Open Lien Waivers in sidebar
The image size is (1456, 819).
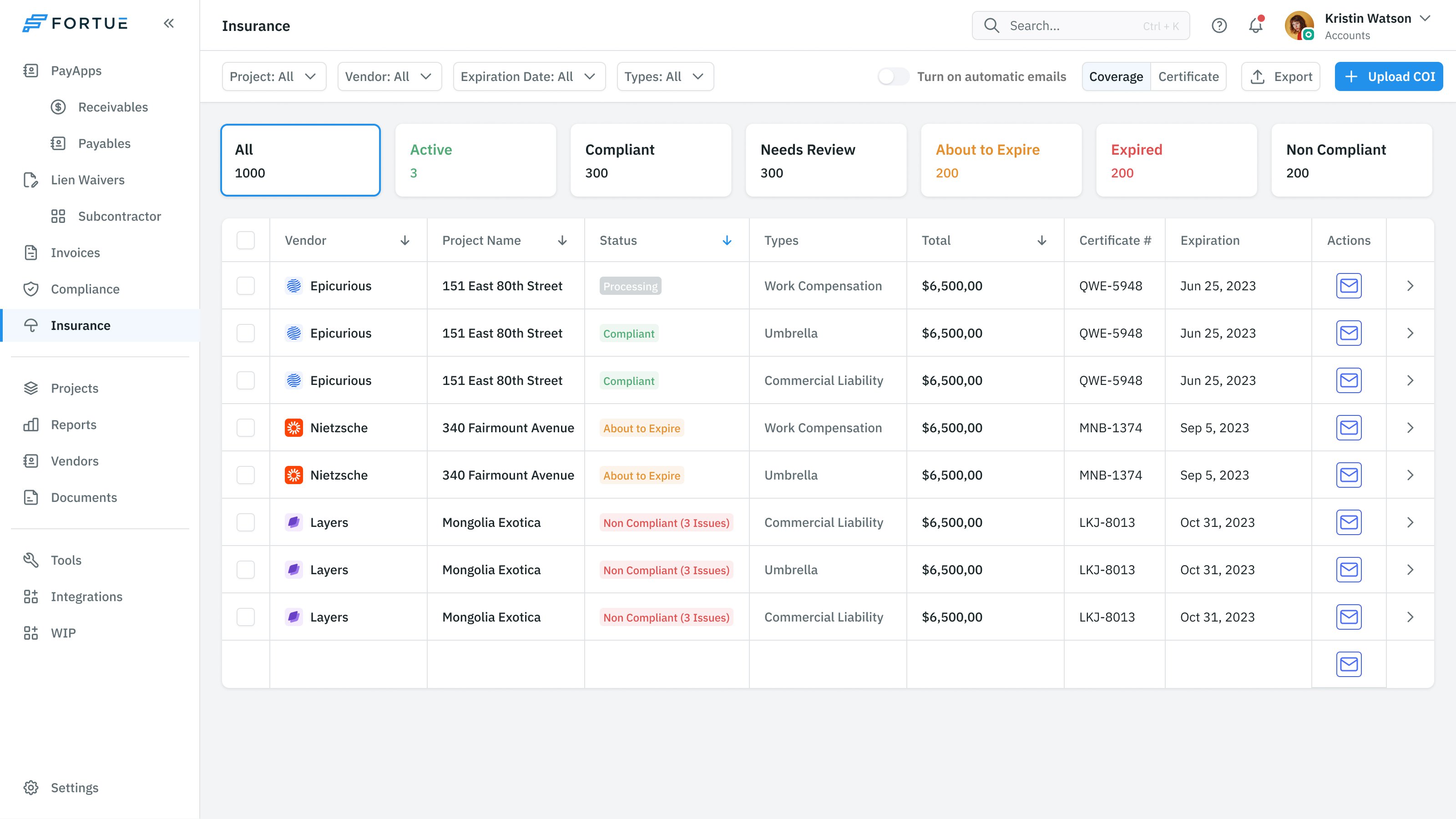88,180
